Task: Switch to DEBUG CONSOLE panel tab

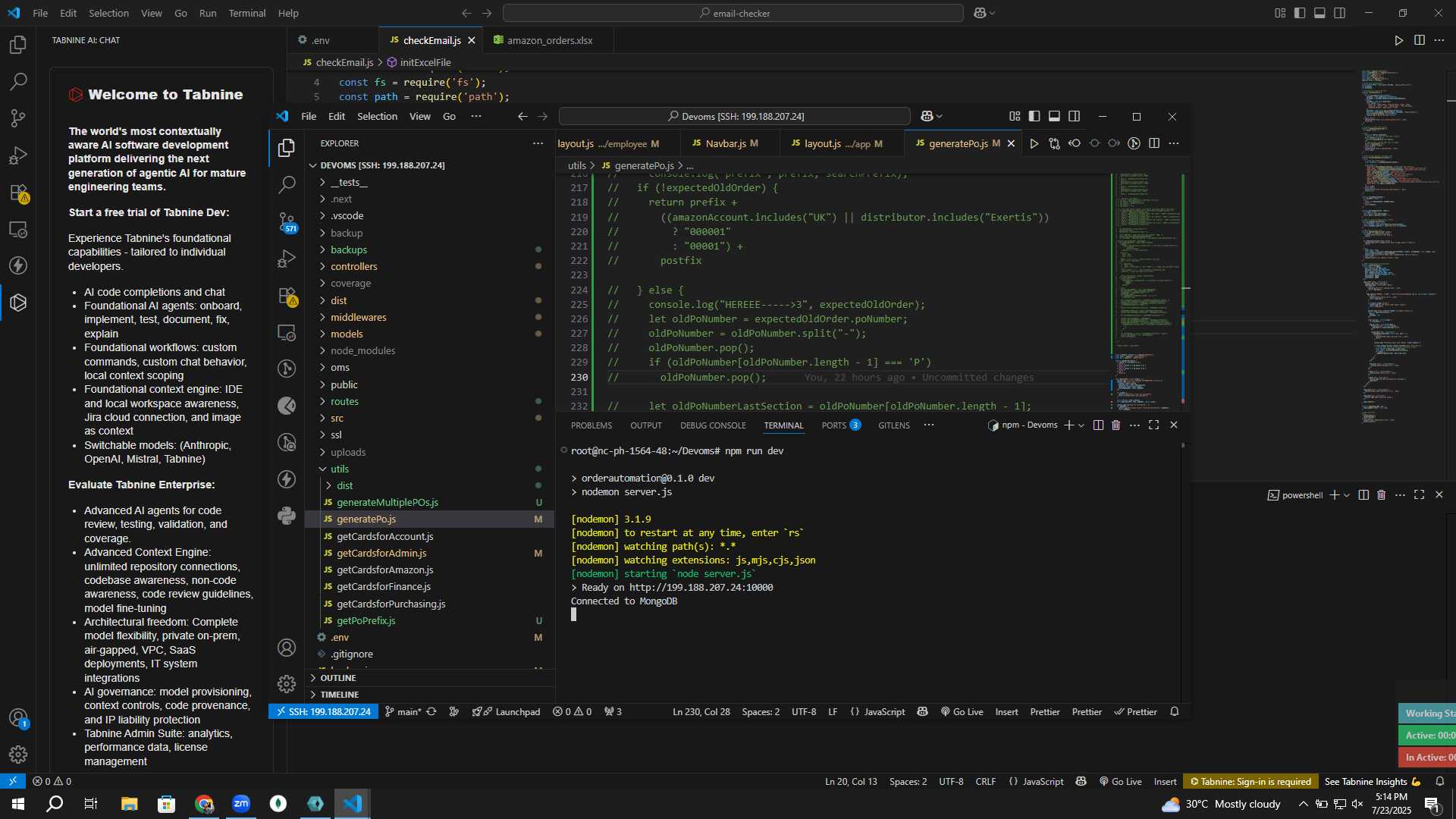Action: [713, 425]
